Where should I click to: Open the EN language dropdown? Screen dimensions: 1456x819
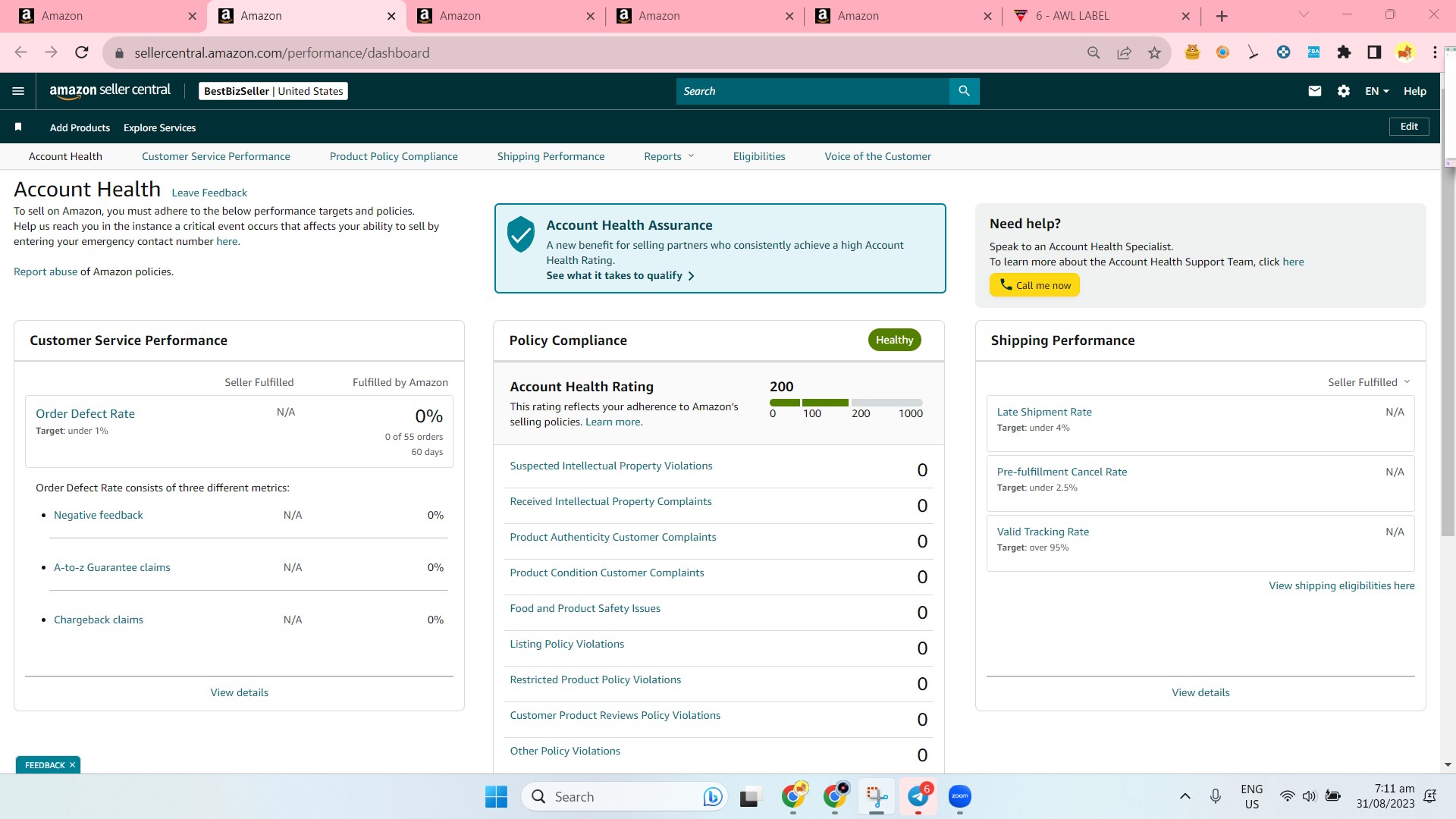[1377, 91]
